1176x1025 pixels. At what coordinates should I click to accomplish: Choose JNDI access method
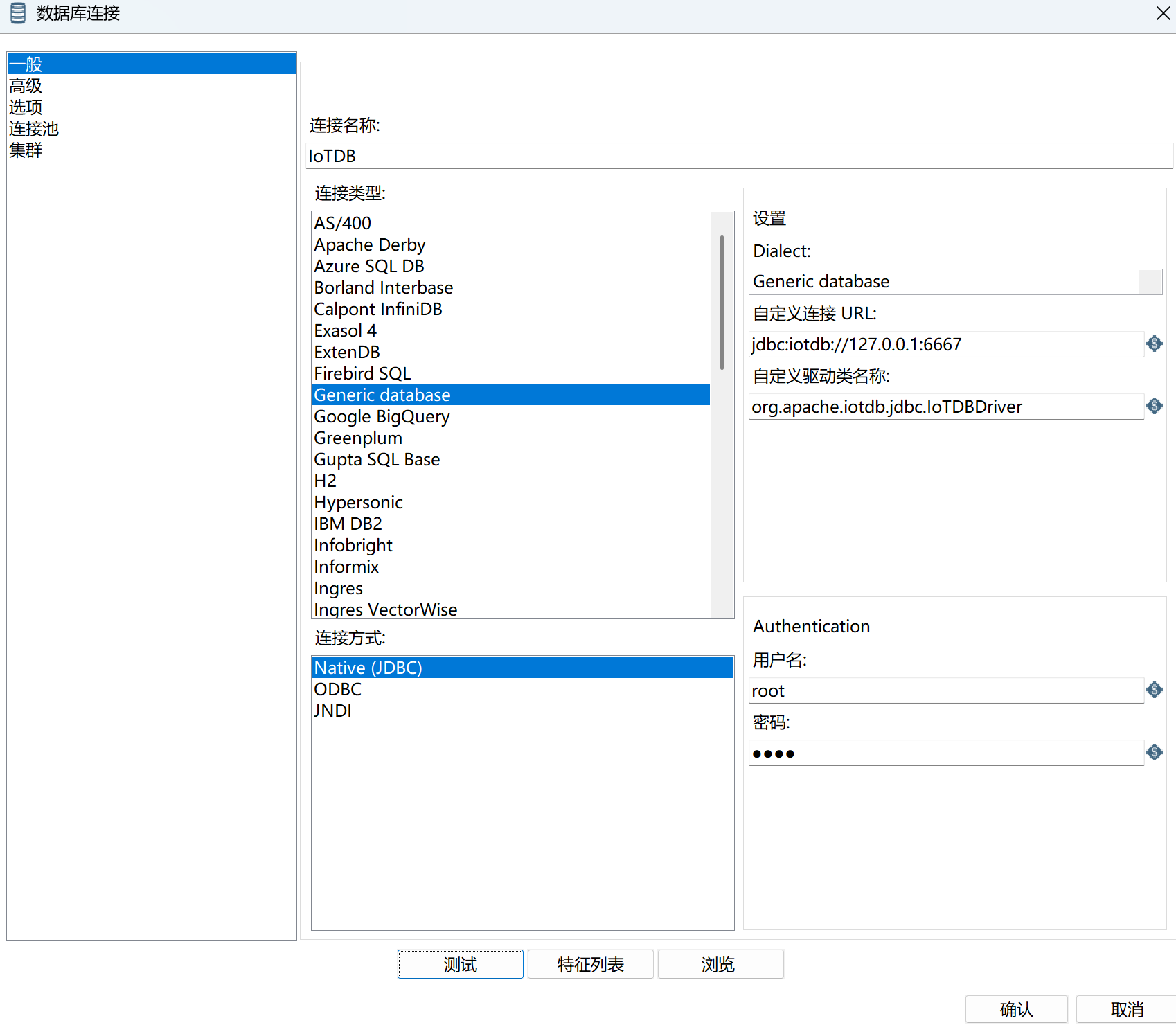coord(523,711)
